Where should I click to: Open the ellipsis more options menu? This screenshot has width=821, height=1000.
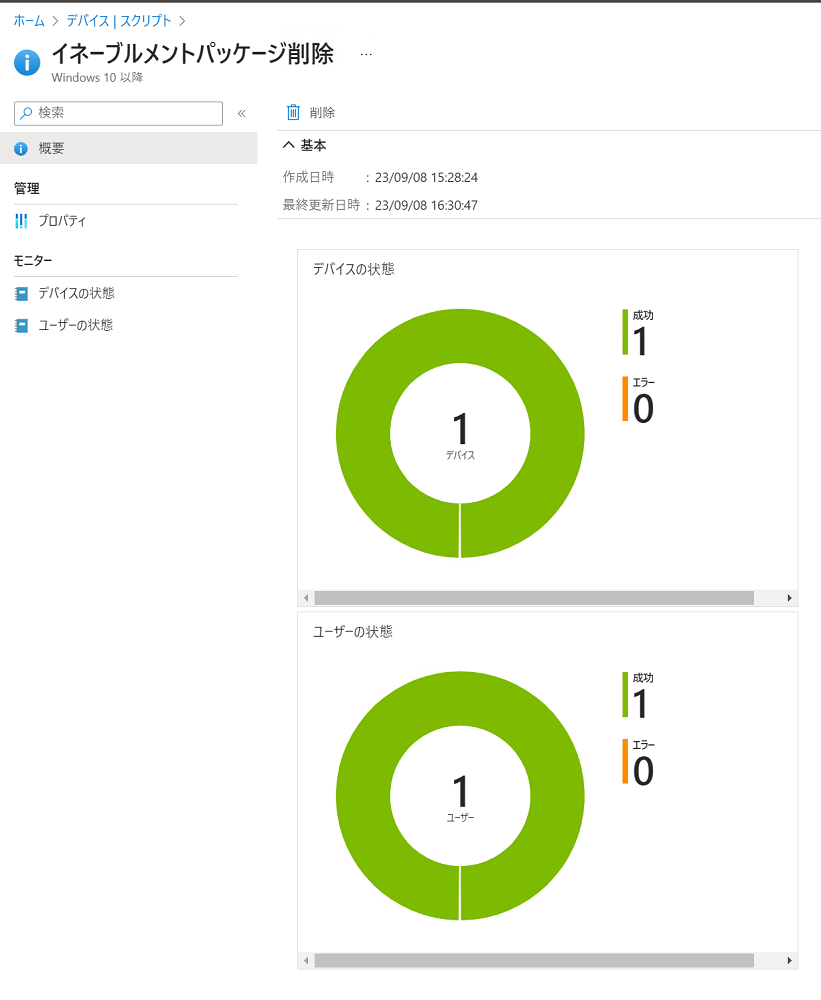pyautogui.click(x=366, y=55)
